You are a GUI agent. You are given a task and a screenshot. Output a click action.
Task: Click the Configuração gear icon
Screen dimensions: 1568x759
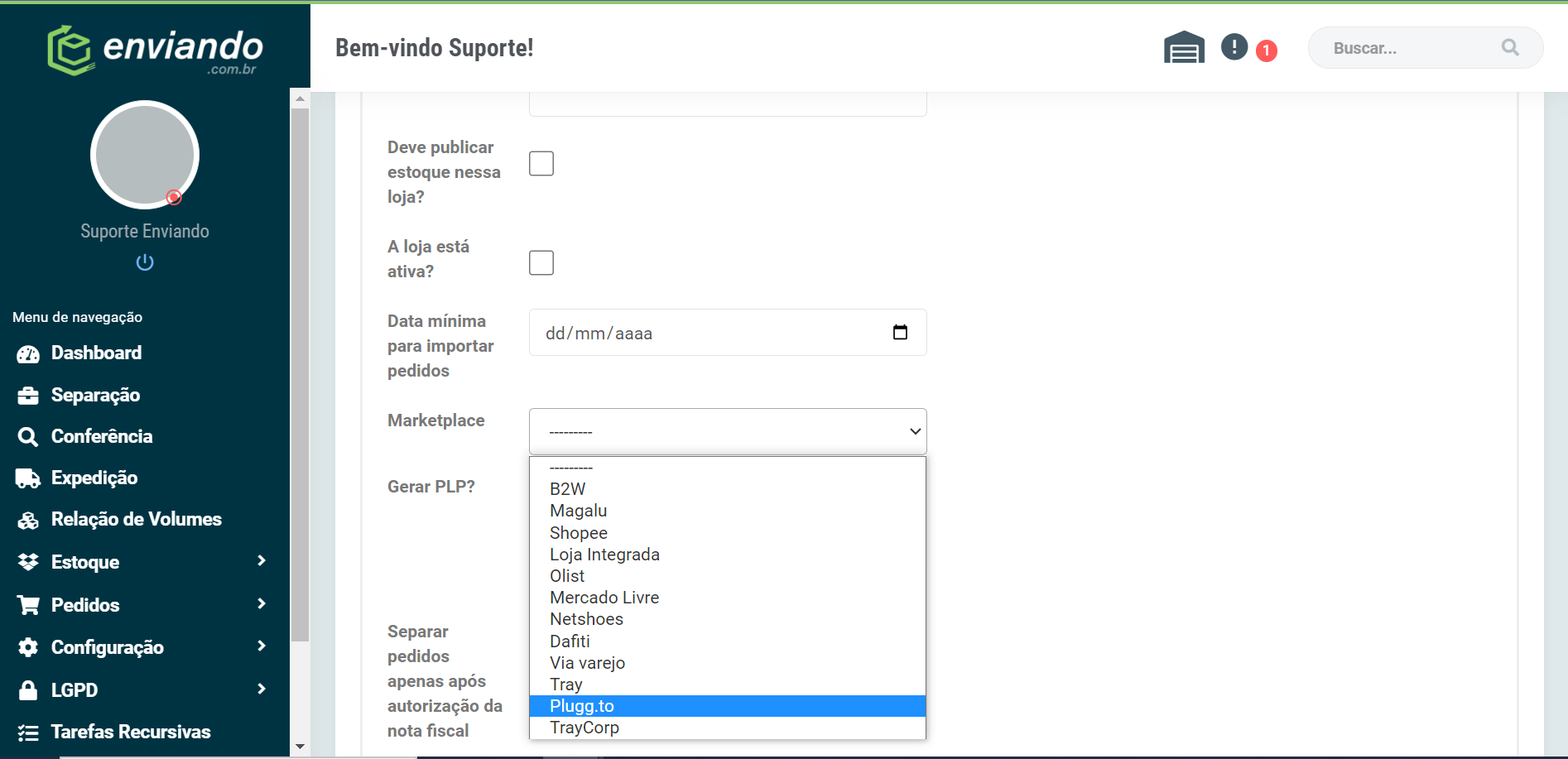coord(28,647)
